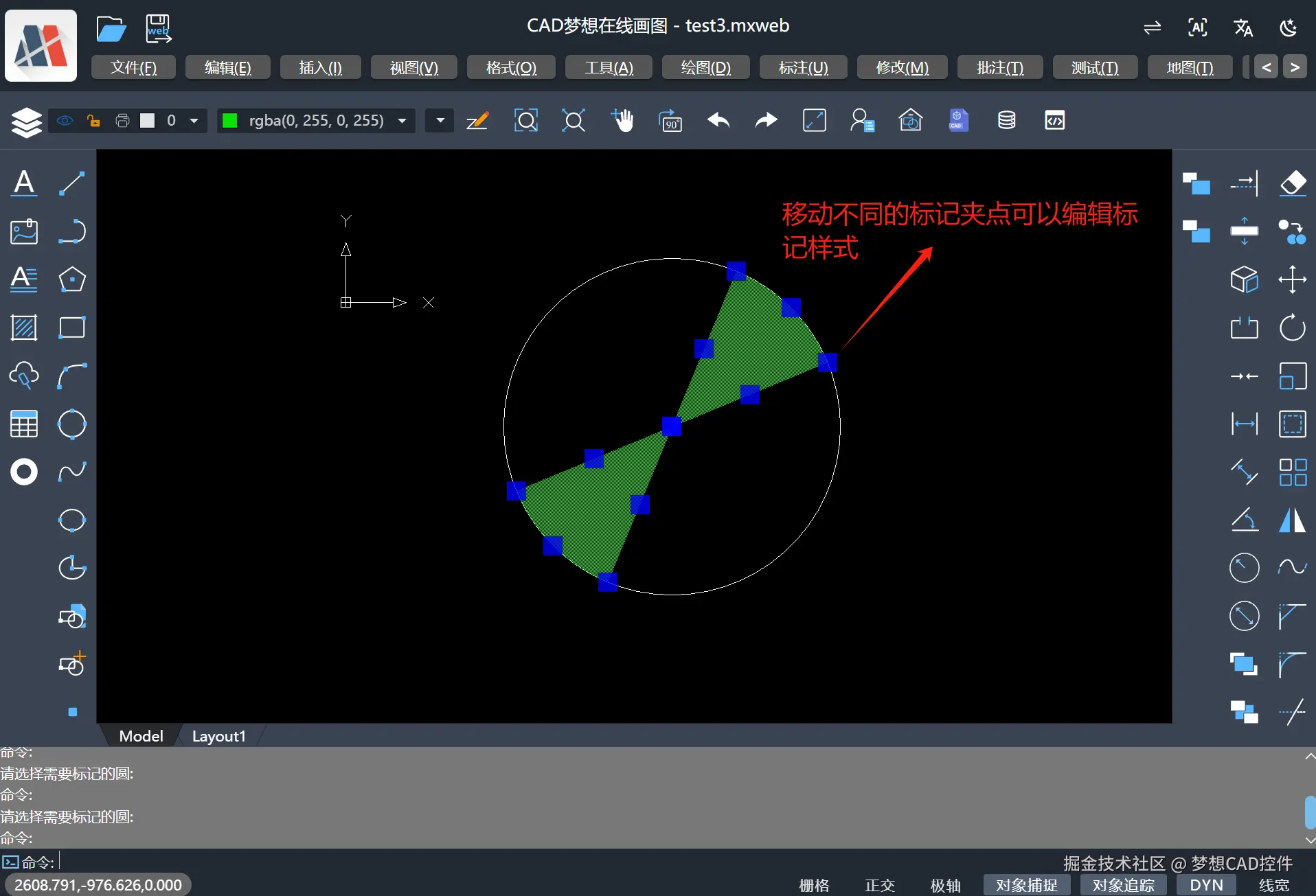
Task: Toggle 对象捕捉 object snap
Action: point(1027,885)
